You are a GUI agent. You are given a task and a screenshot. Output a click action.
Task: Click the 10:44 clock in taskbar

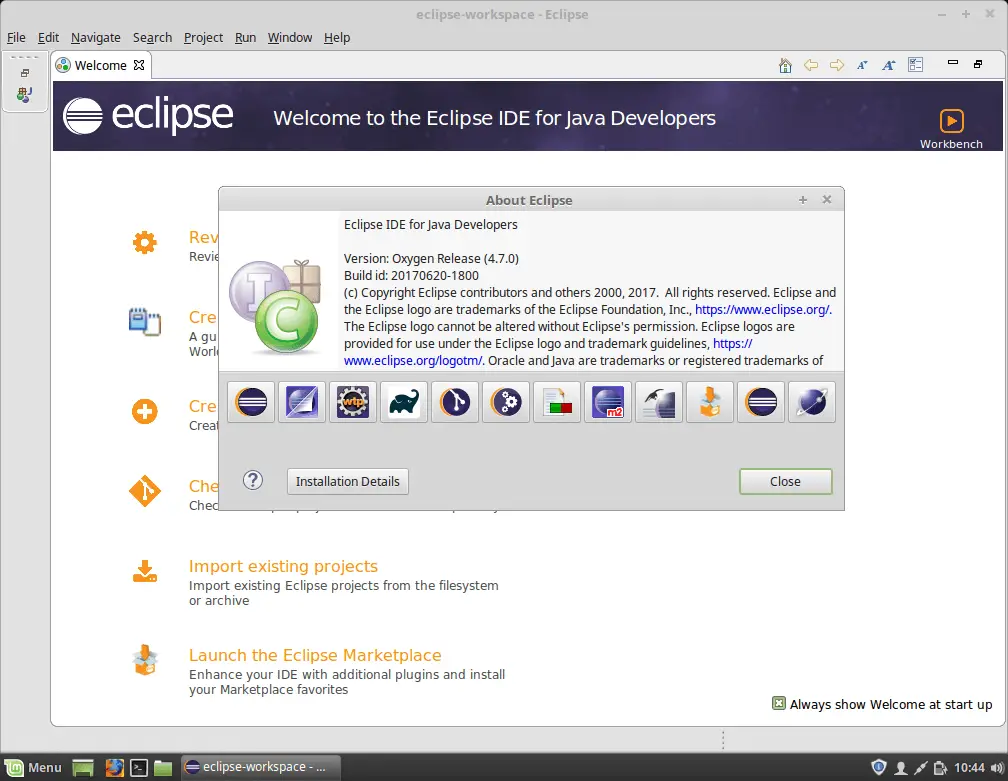[x=969, y=768]
